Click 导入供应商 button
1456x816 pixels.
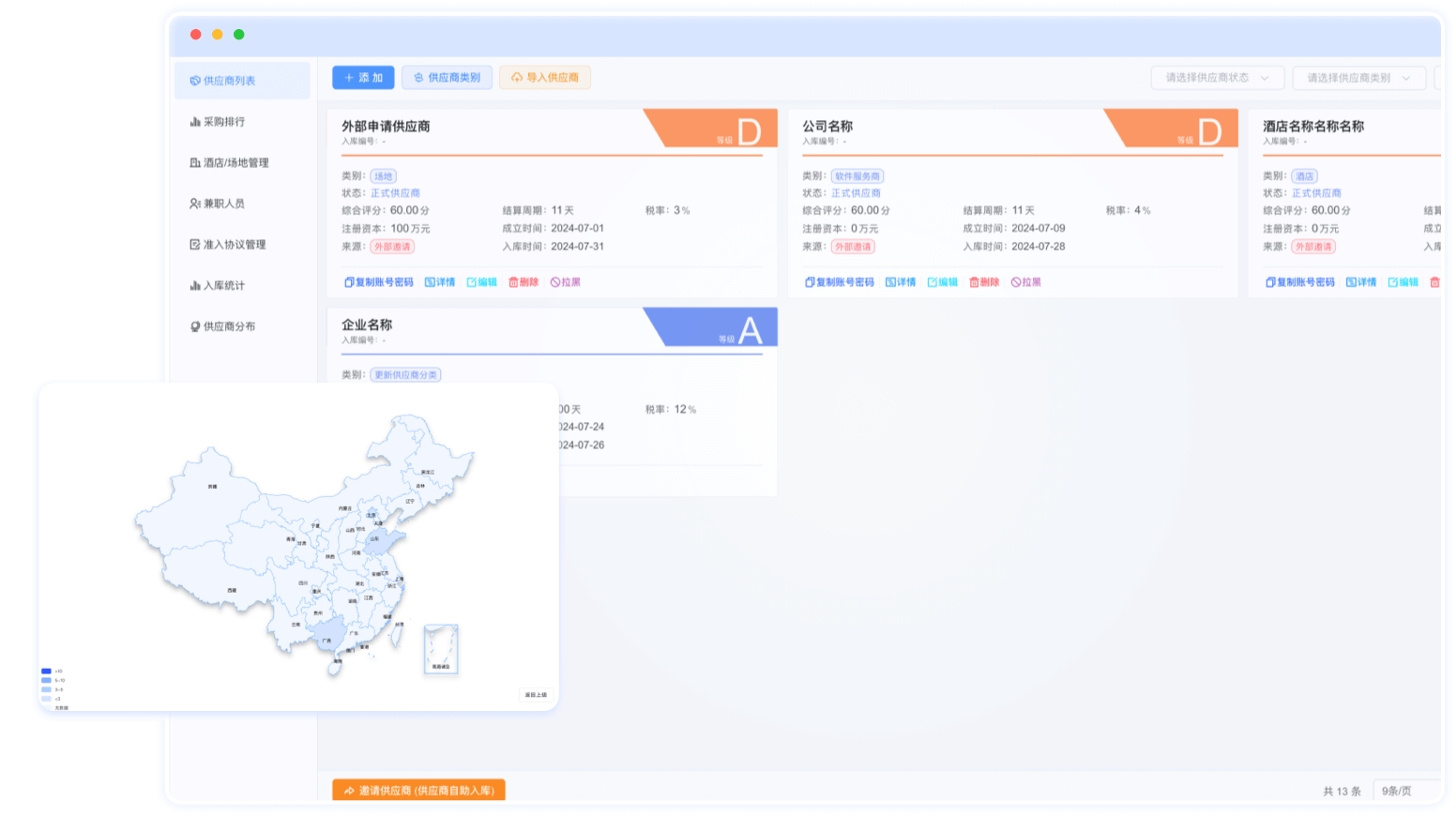coord(545,78)
